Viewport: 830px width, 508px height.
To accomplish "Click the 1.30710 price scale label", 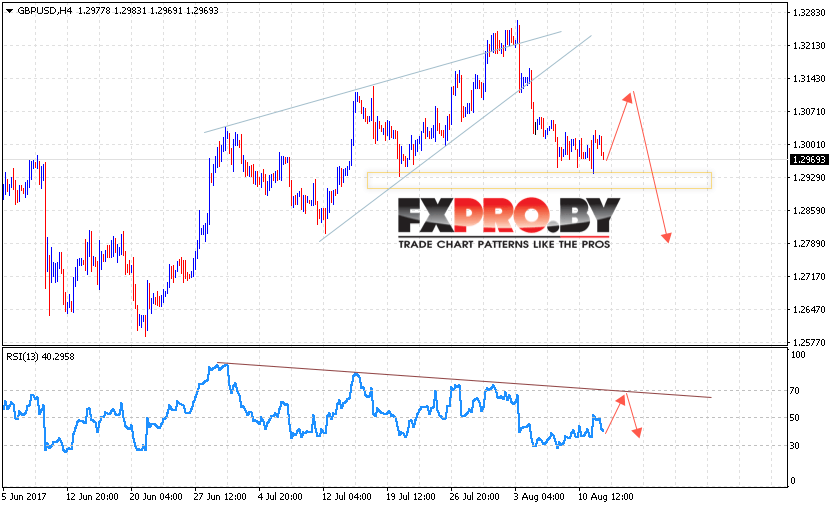I will pyautogui.click(x=809, y=111).
